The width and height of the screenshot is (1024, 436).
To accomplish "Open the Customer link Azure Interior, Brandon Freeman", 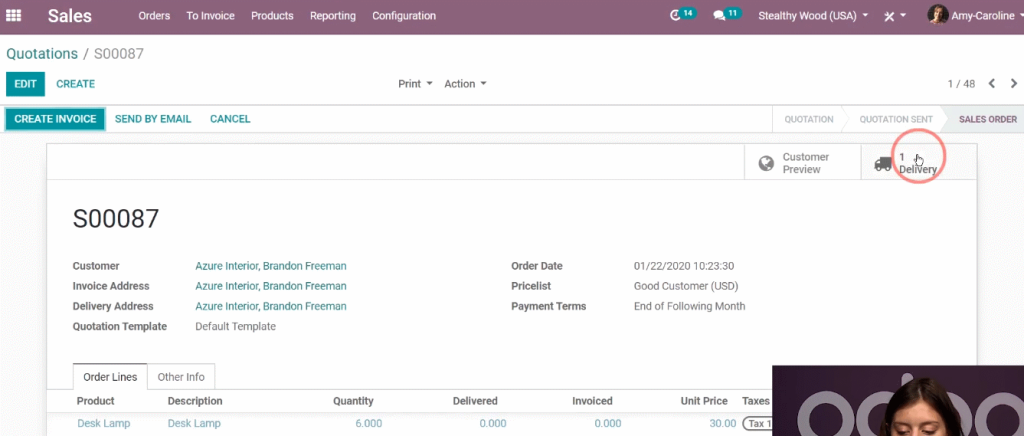I will point(271,266).
